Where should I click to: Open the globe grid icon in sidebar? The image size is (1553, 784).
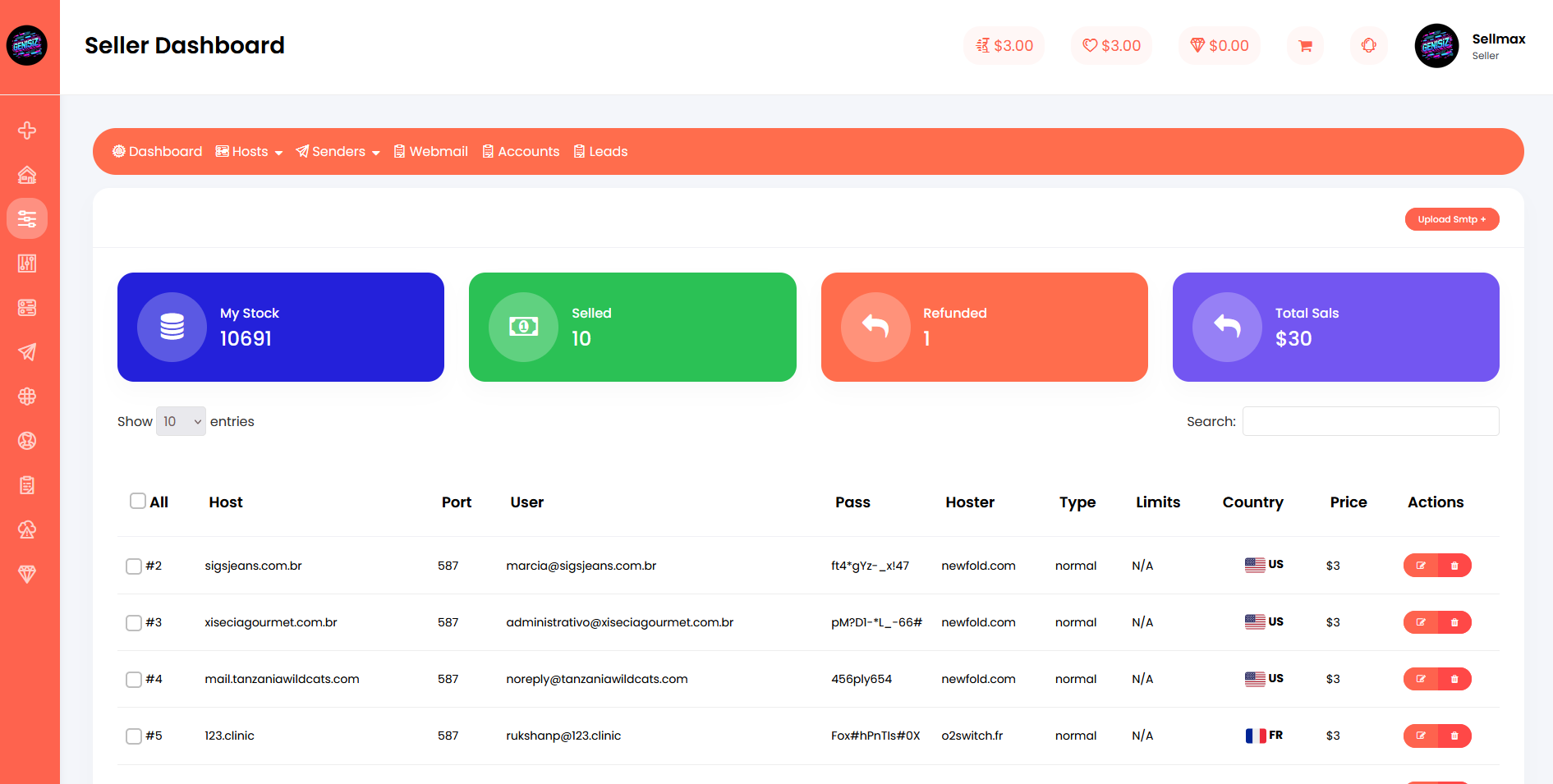pos(27,397)
